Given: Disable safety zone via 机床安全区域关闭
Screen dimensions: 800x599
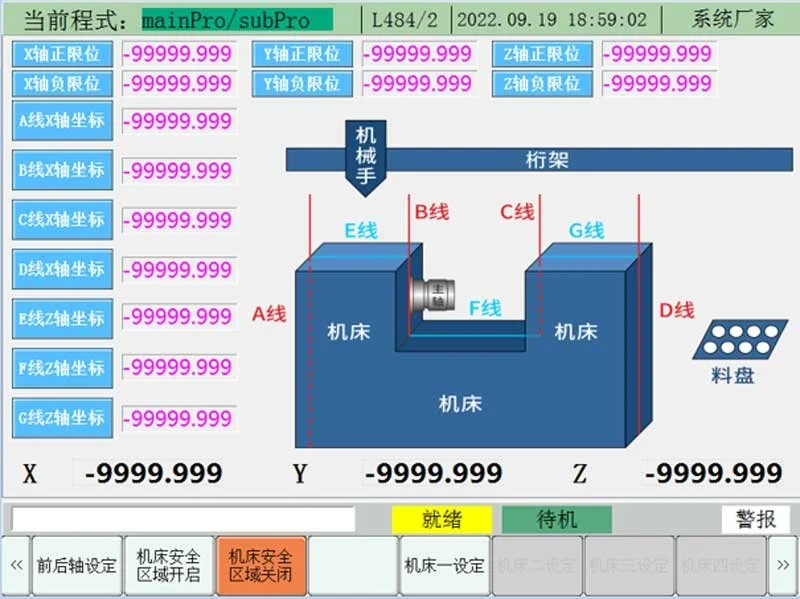Looking at the screenshot, I should 262,563.
